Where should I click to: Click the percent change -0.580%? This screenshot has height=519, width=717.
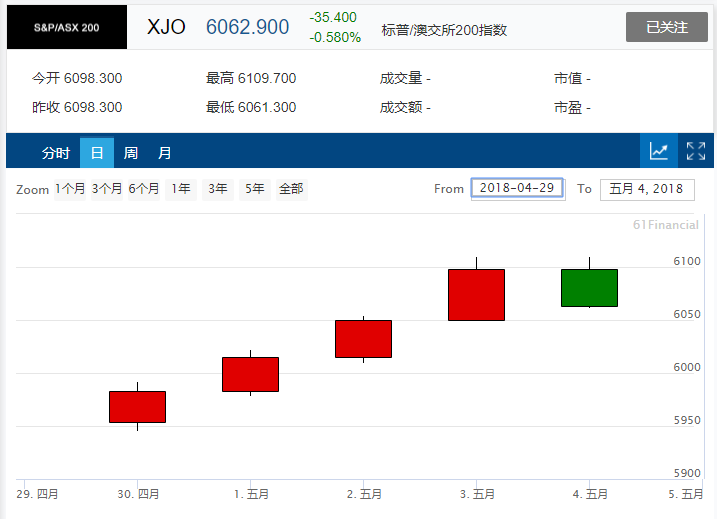(335, 37)
